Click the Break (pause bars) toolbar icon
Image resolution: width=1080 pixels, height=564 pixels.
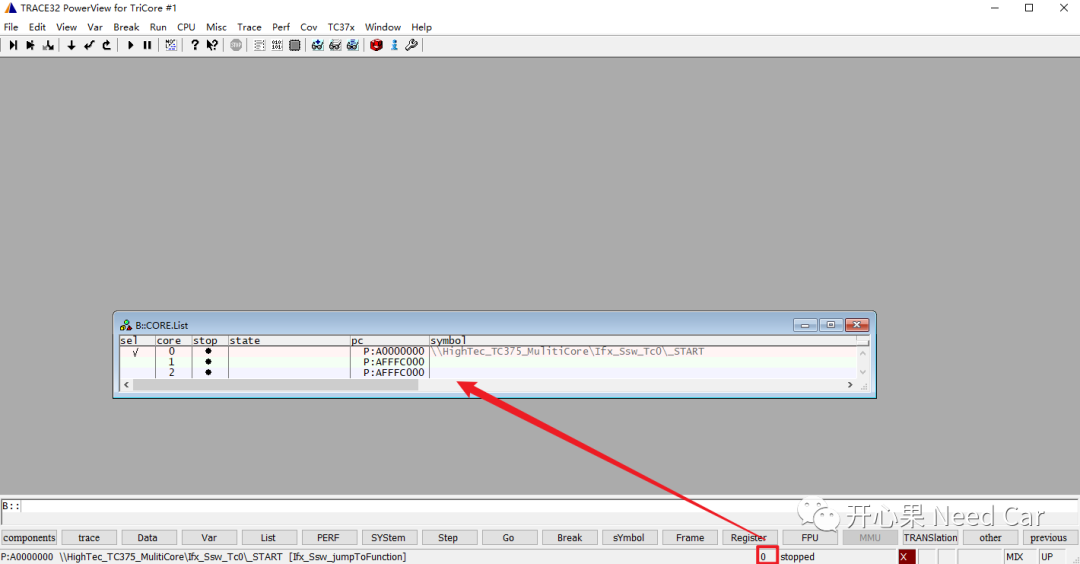click(148, 45)
